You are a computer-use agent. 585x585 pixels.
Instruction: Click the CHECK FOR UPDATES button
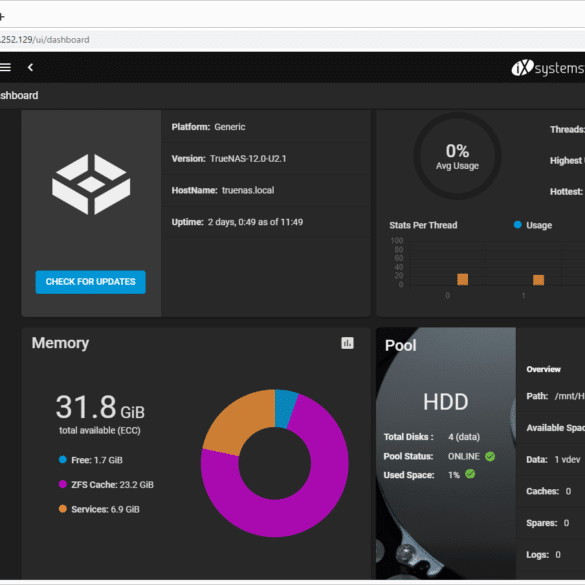tap(90, 282)
